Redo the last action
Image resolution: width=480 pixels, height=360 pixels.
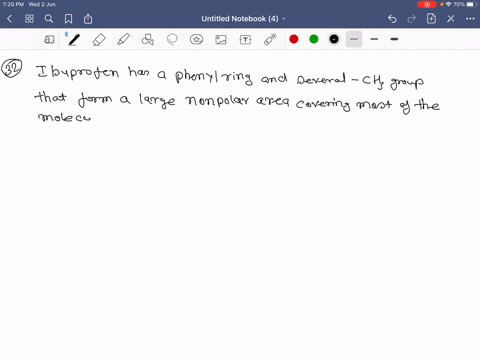click(x=412, y=19)
